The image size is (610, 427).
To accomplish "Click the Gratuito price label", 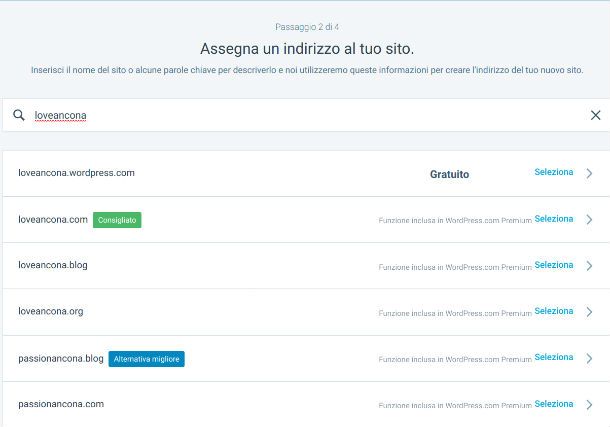I will click(449, 174).
